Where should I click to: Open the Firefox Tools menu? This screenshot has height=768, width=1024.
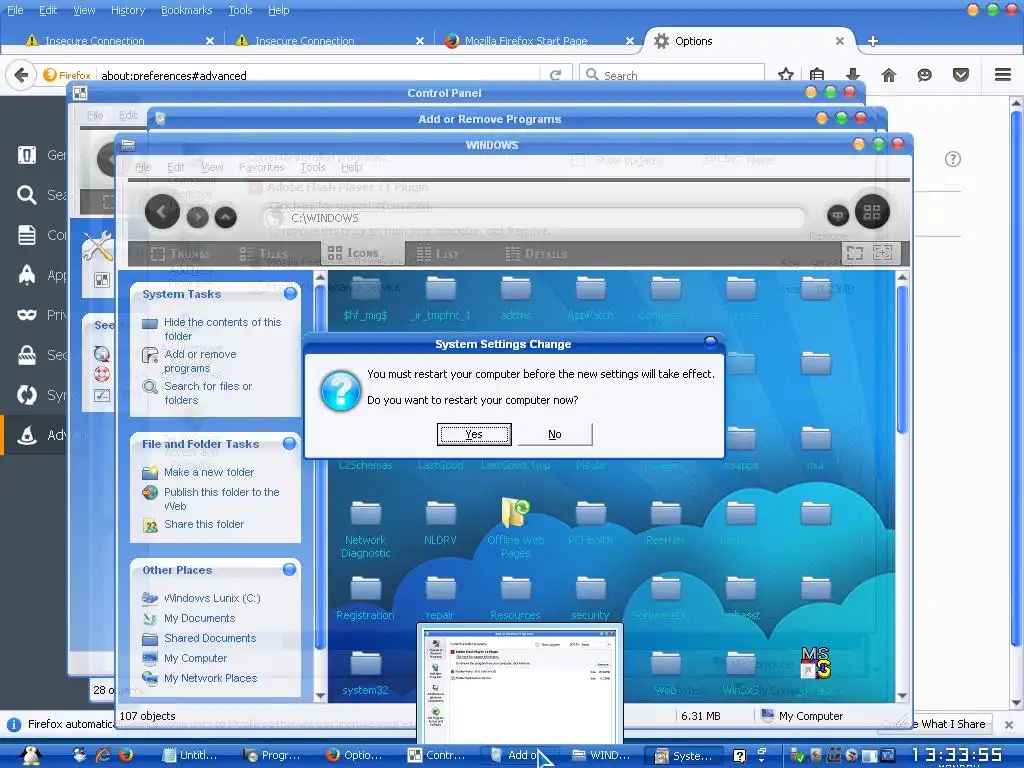point(240,10)
